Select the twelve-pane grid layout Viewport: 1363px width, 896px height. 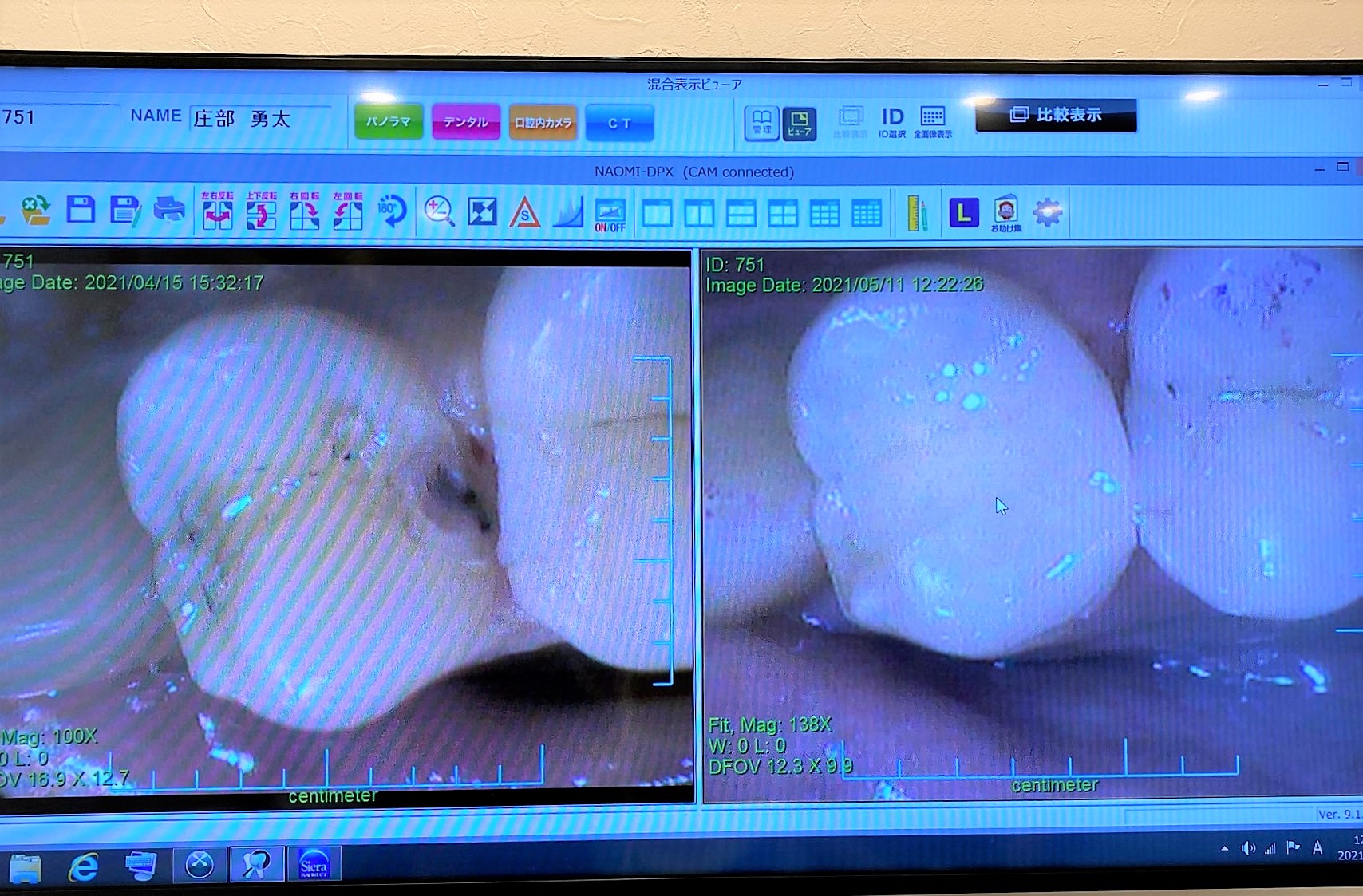(867, 213)
